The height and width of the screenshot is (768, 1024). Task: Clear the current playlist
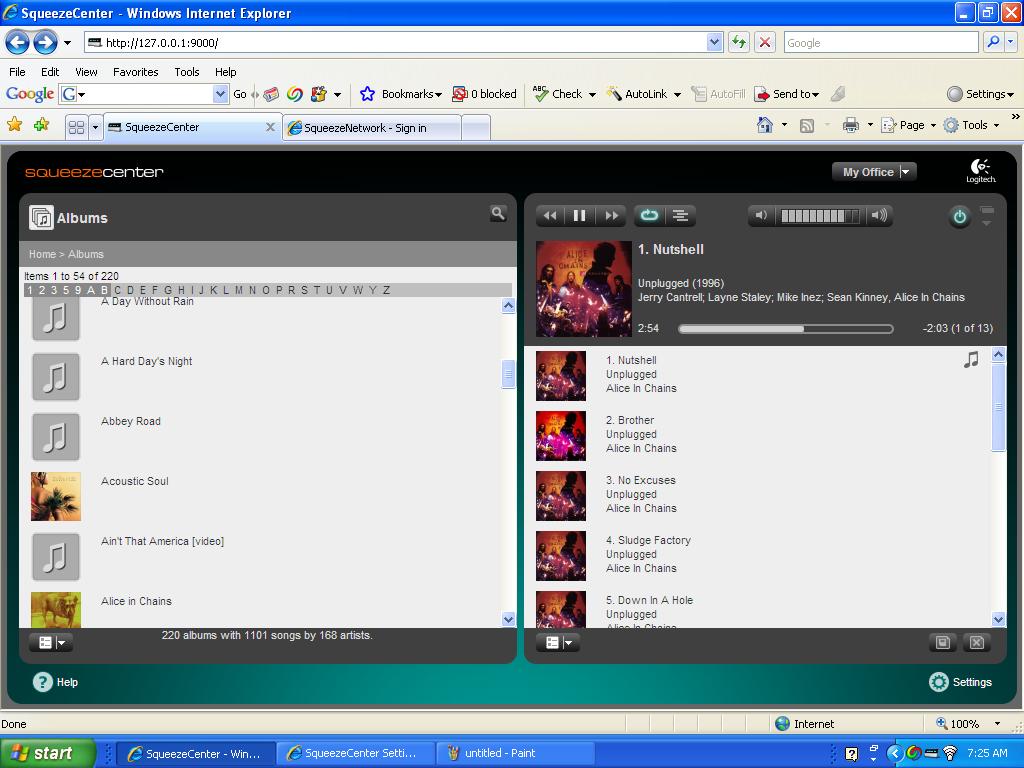click(977, 642)
